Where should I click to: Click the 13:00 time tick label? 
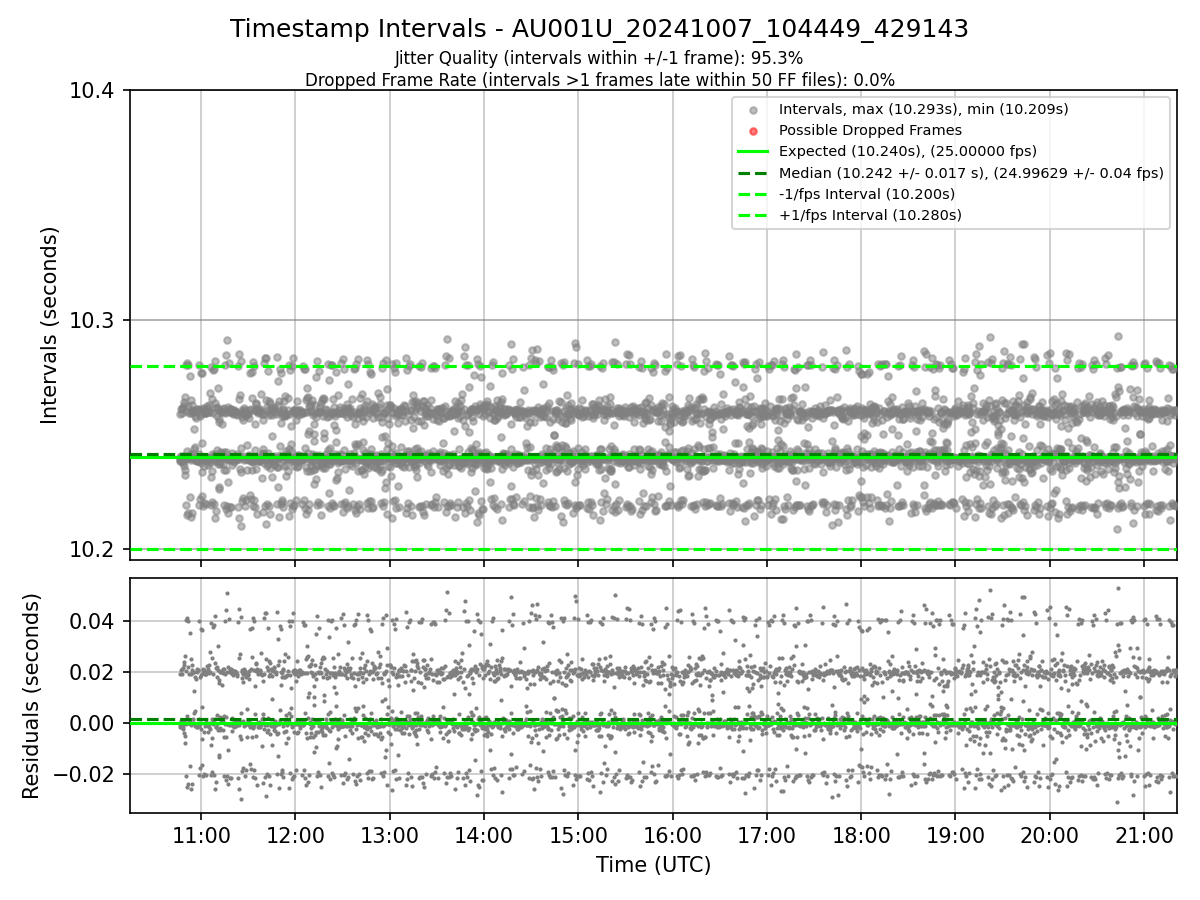pyautogui.click(x=389, y=835)
